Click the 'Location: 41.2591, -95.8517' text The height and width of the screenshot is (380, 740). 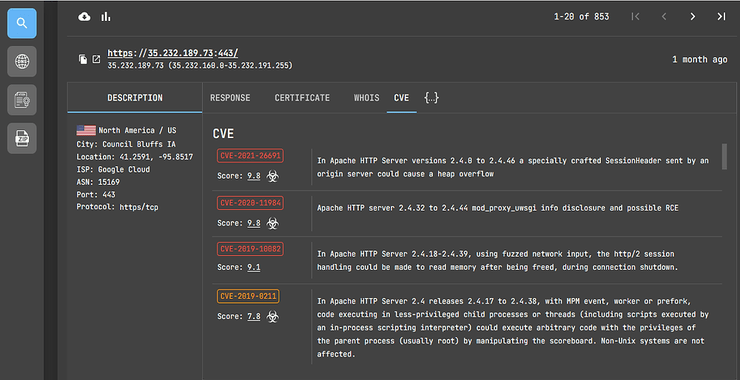click(x=135, y=157)
